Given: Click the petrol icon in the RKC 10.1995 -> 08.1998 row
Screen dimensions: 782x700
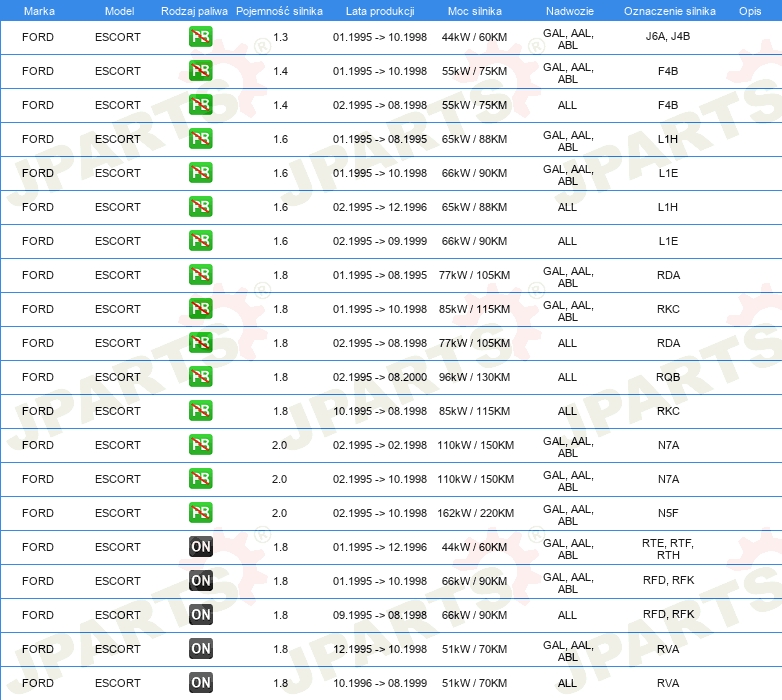Looking at the screenshot, I should tap(200, 411).
